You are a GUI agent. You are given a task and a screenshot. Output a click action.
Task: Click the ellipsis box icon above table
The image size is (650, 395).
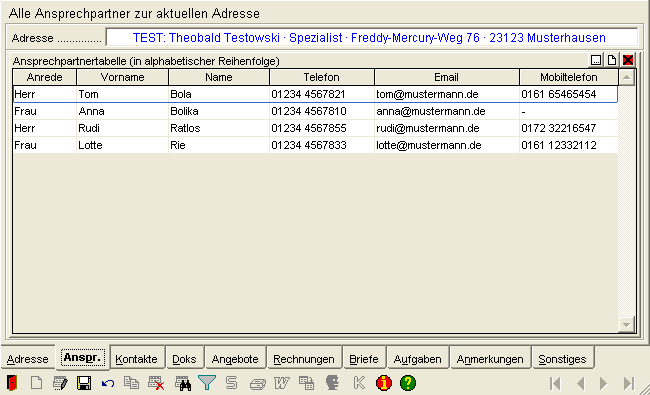click(x=596, y=60)
